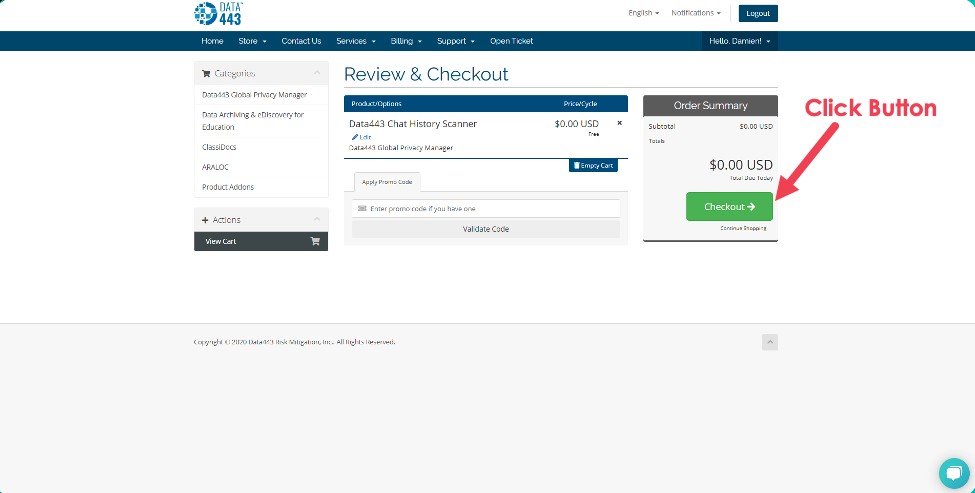Open the Hello, Damien! account menu
Viewport: 975px width, 493px height.
(740, 41)
